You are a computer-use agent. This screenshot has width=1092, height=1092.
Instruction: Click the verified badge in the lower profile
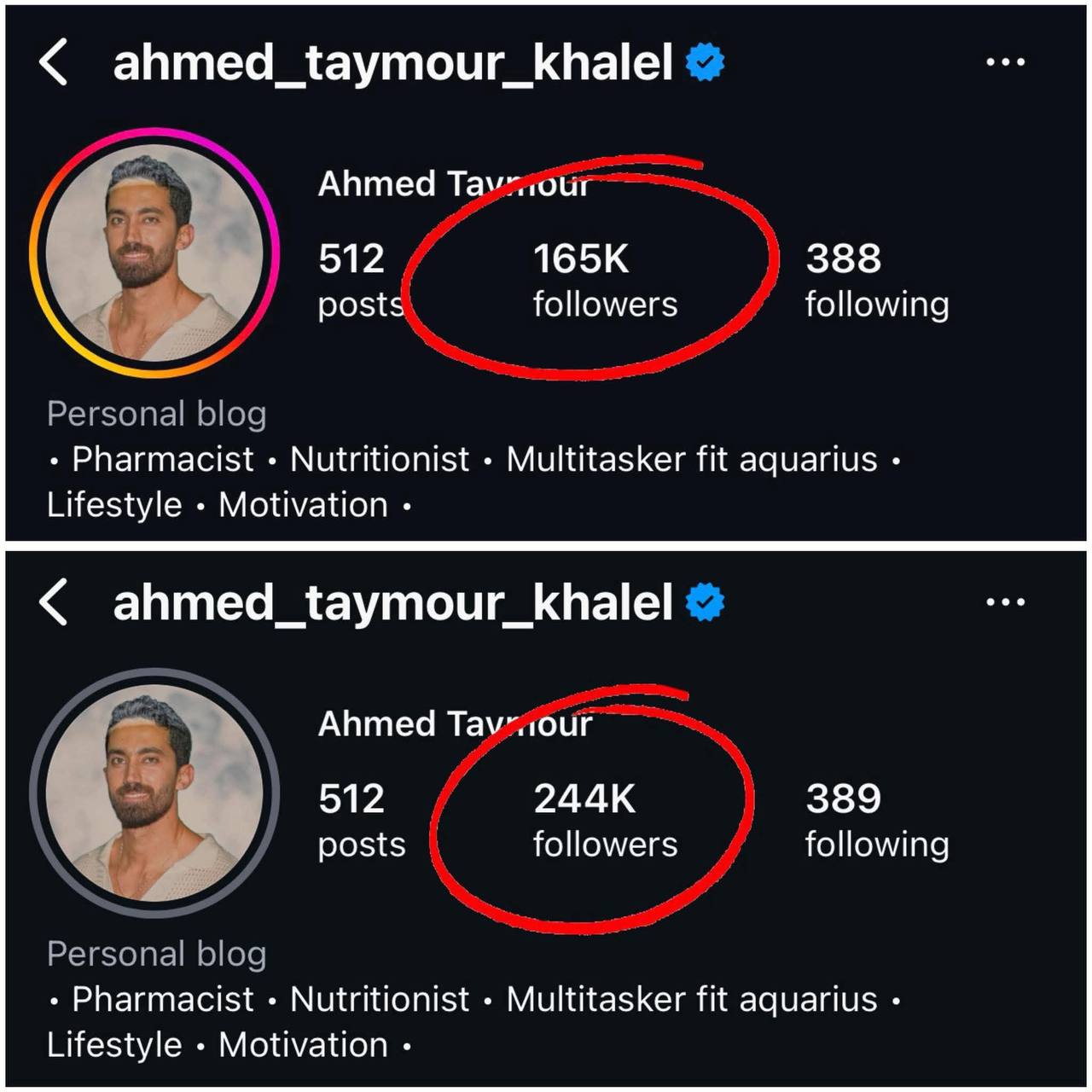(x=705, y=602)
